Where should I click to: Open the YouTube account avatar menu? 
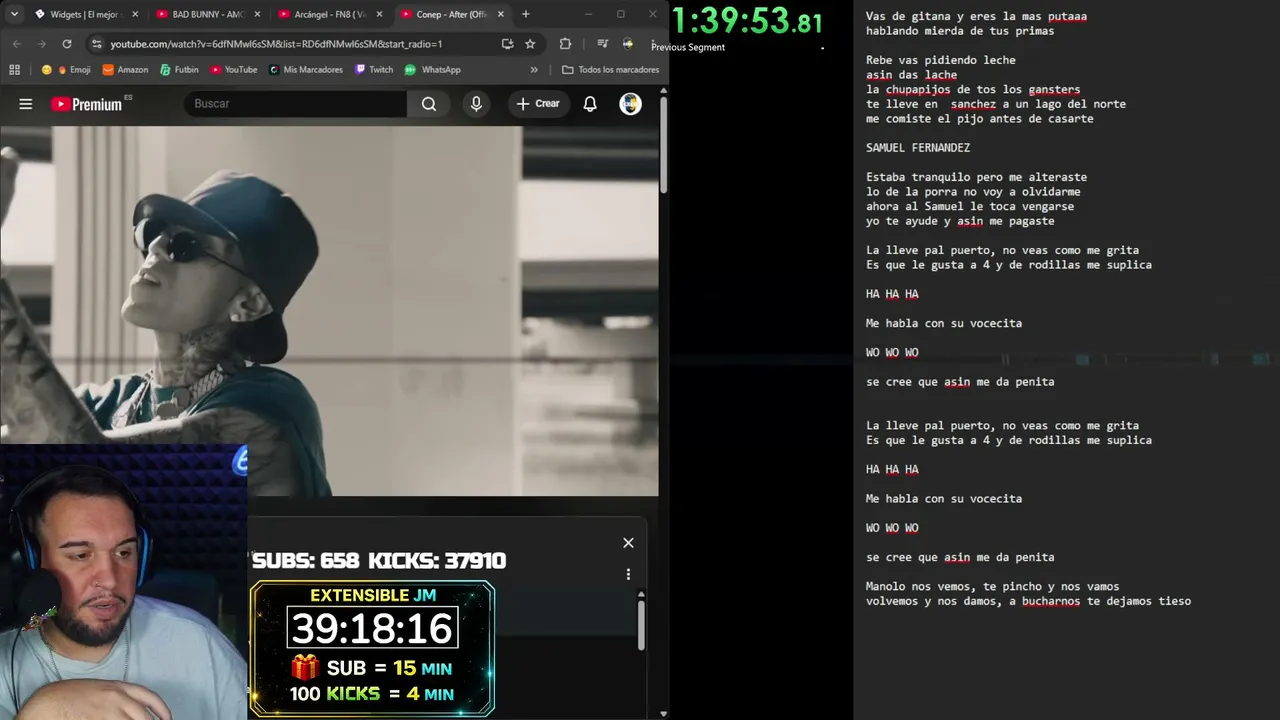630,104
